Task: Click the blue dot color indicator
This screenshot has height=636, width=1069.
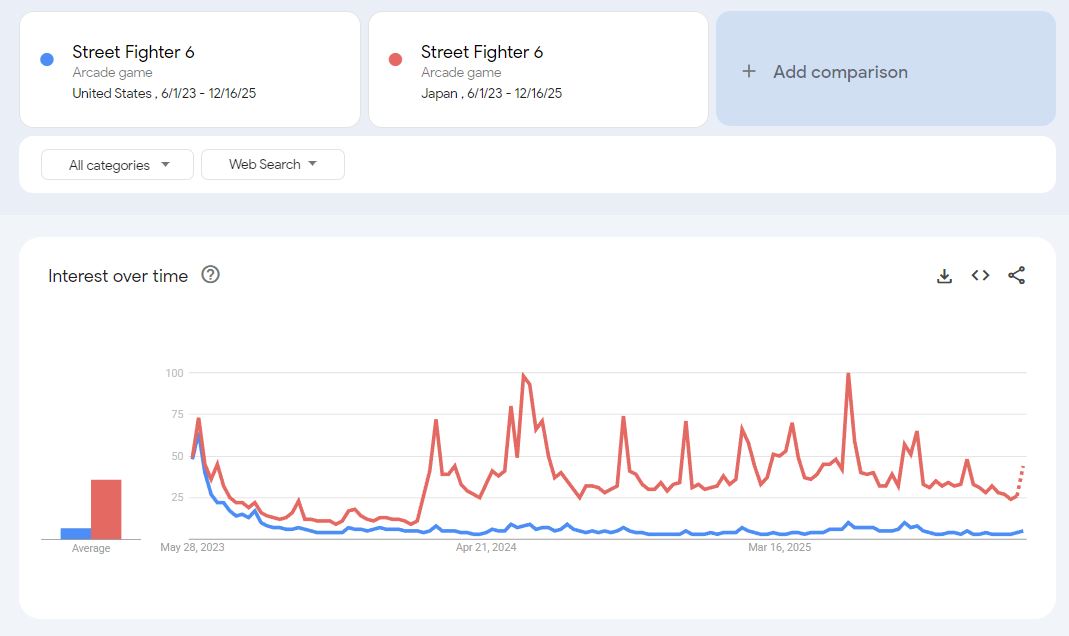Action: (x=47, y=59)
